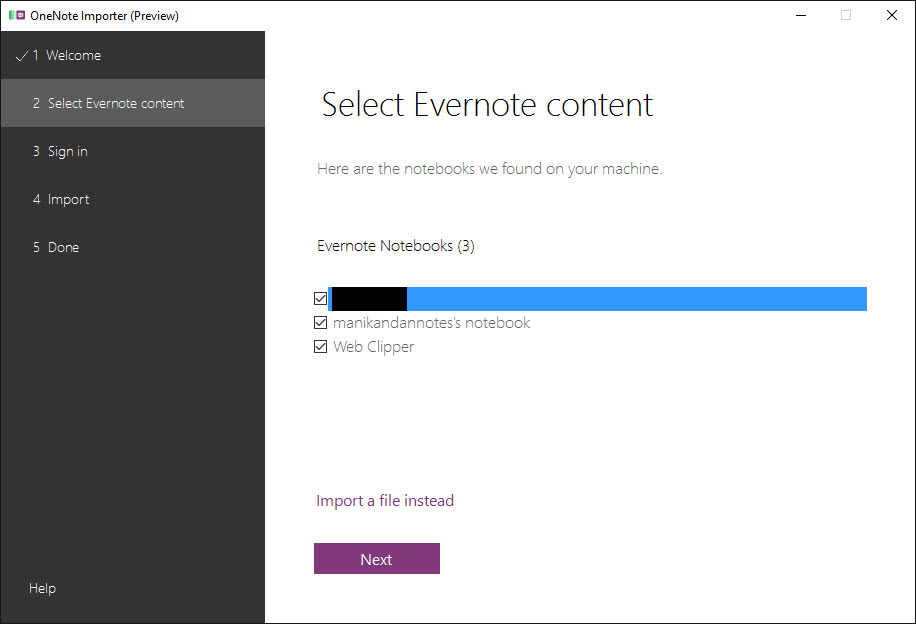Toggle the manikandannotes's notebook checkbox
Image resolution: width=916 pixels, height=624 pixels.
(320, 323)
